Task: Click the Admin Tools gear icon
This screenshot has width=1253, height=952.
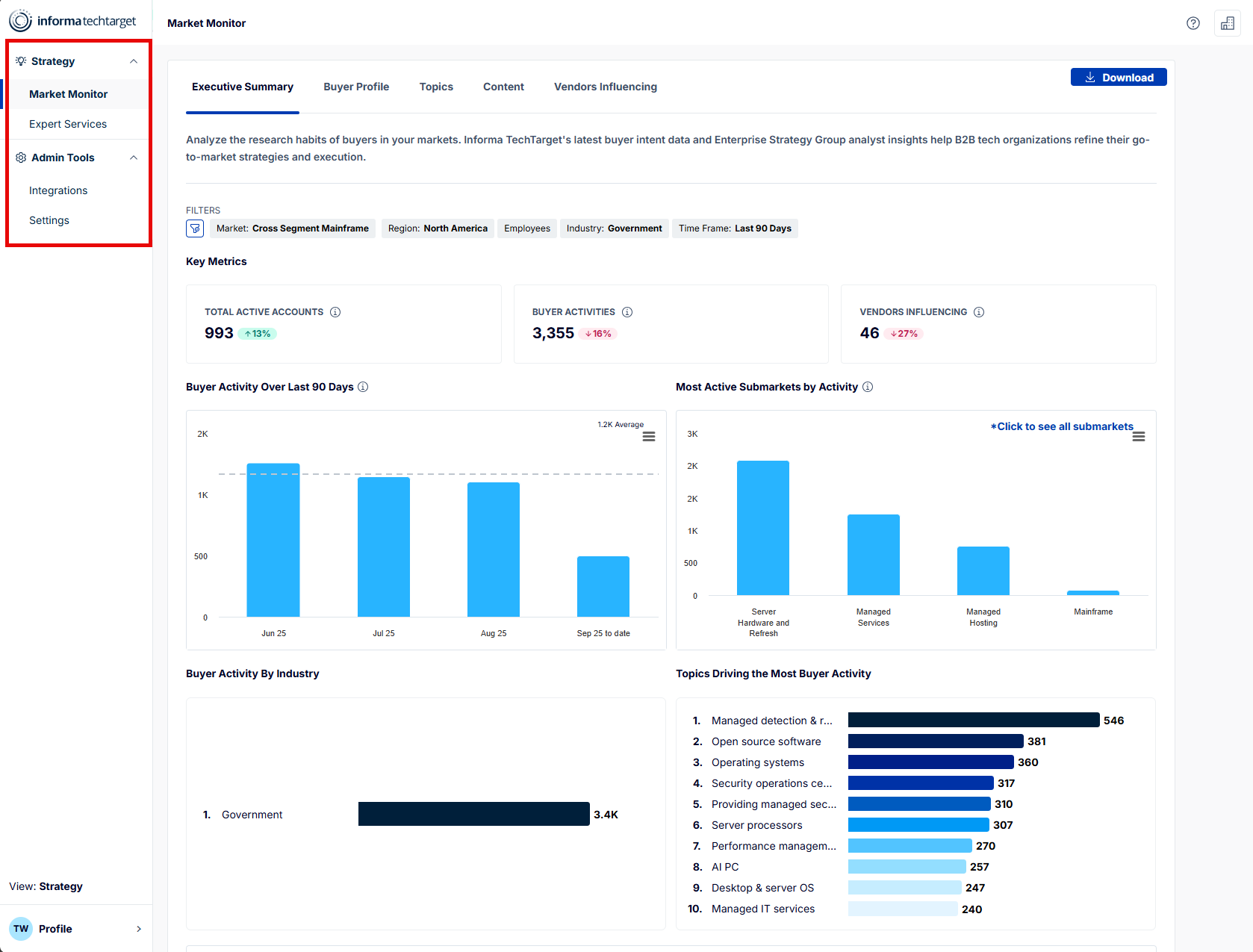Action: pos(21,158)
